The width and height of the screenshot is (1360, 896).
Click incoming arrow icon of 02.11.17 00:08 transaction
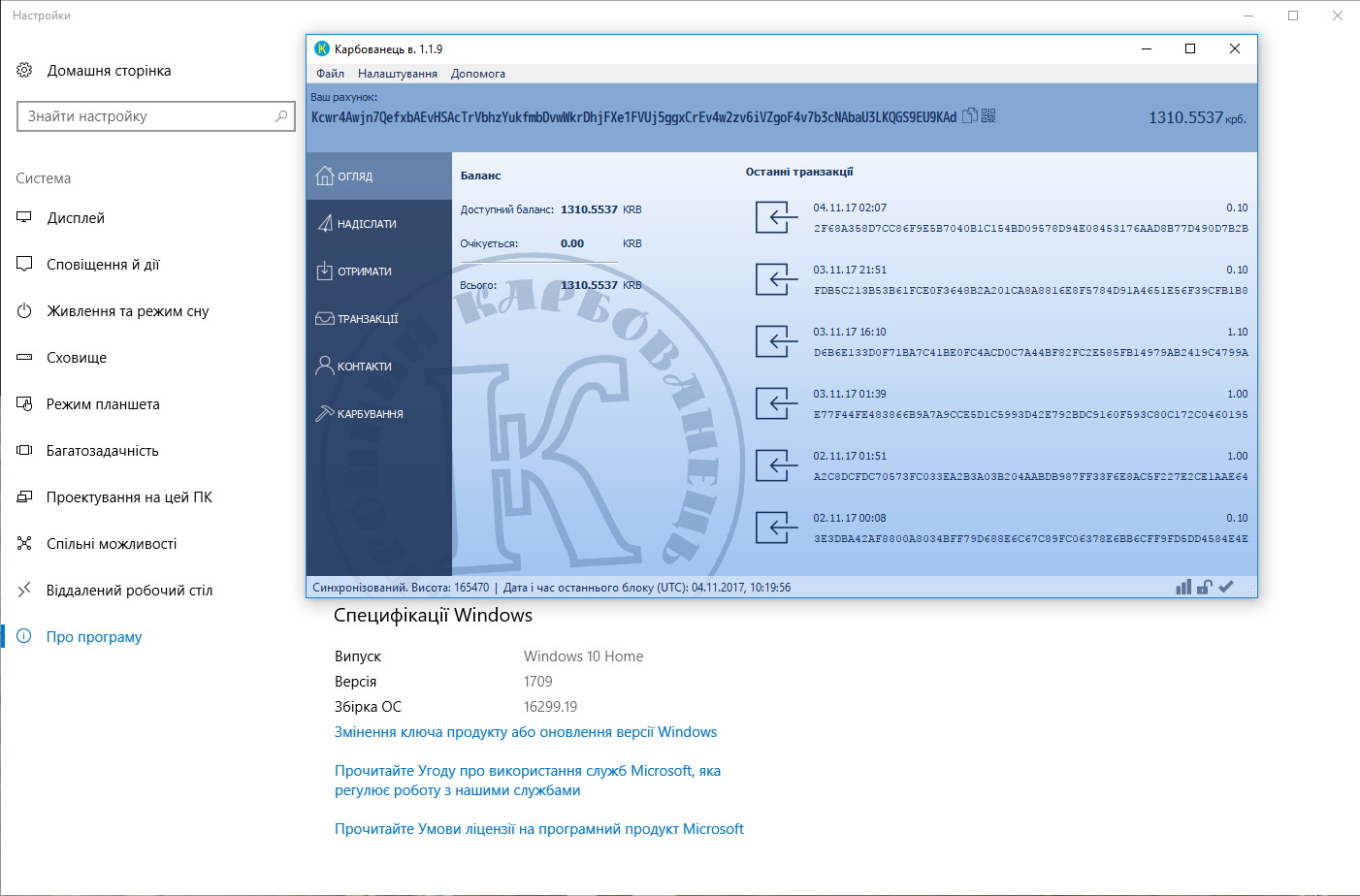point(777,528)
